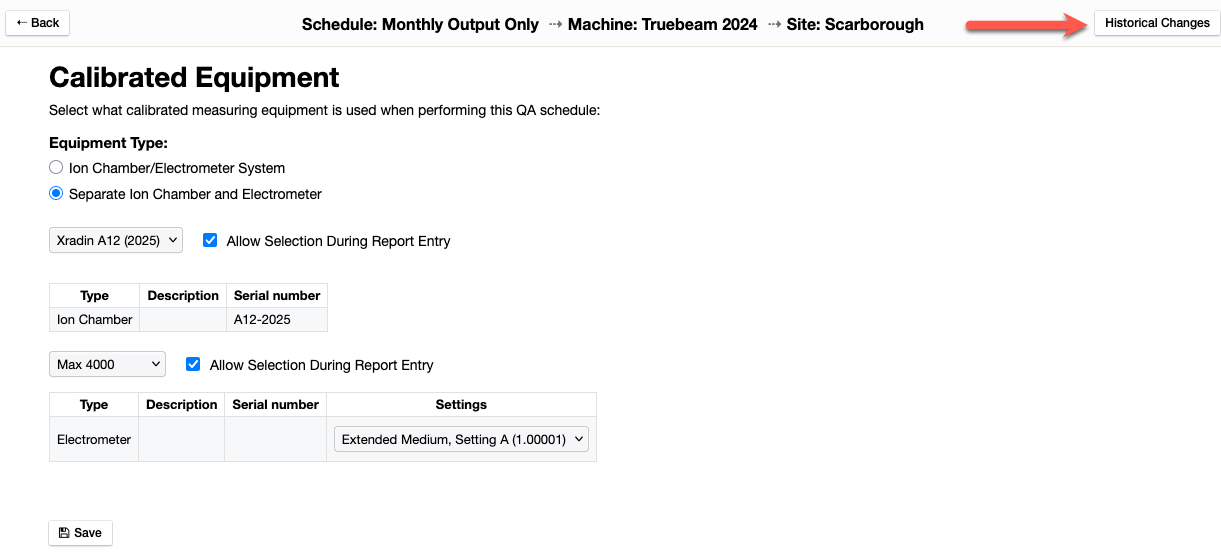Click Schedule: Monthly Output Only breadcrumb

[x=420, y=24]
